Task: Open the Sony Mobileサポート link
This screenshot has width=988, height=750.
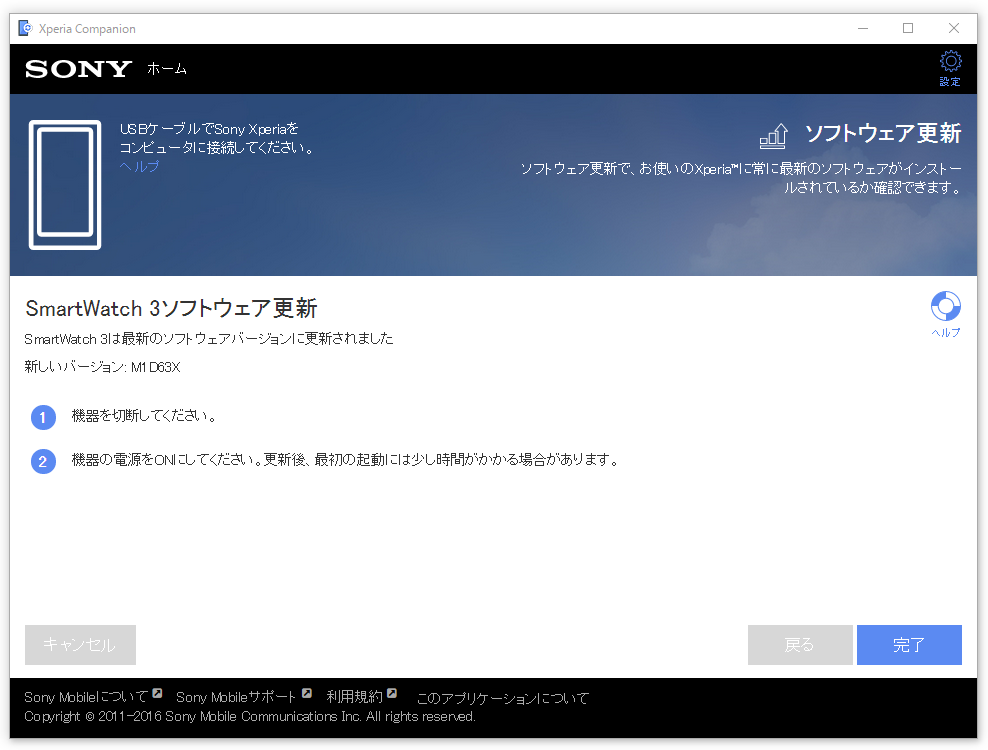Action: (x=236, y=697)
